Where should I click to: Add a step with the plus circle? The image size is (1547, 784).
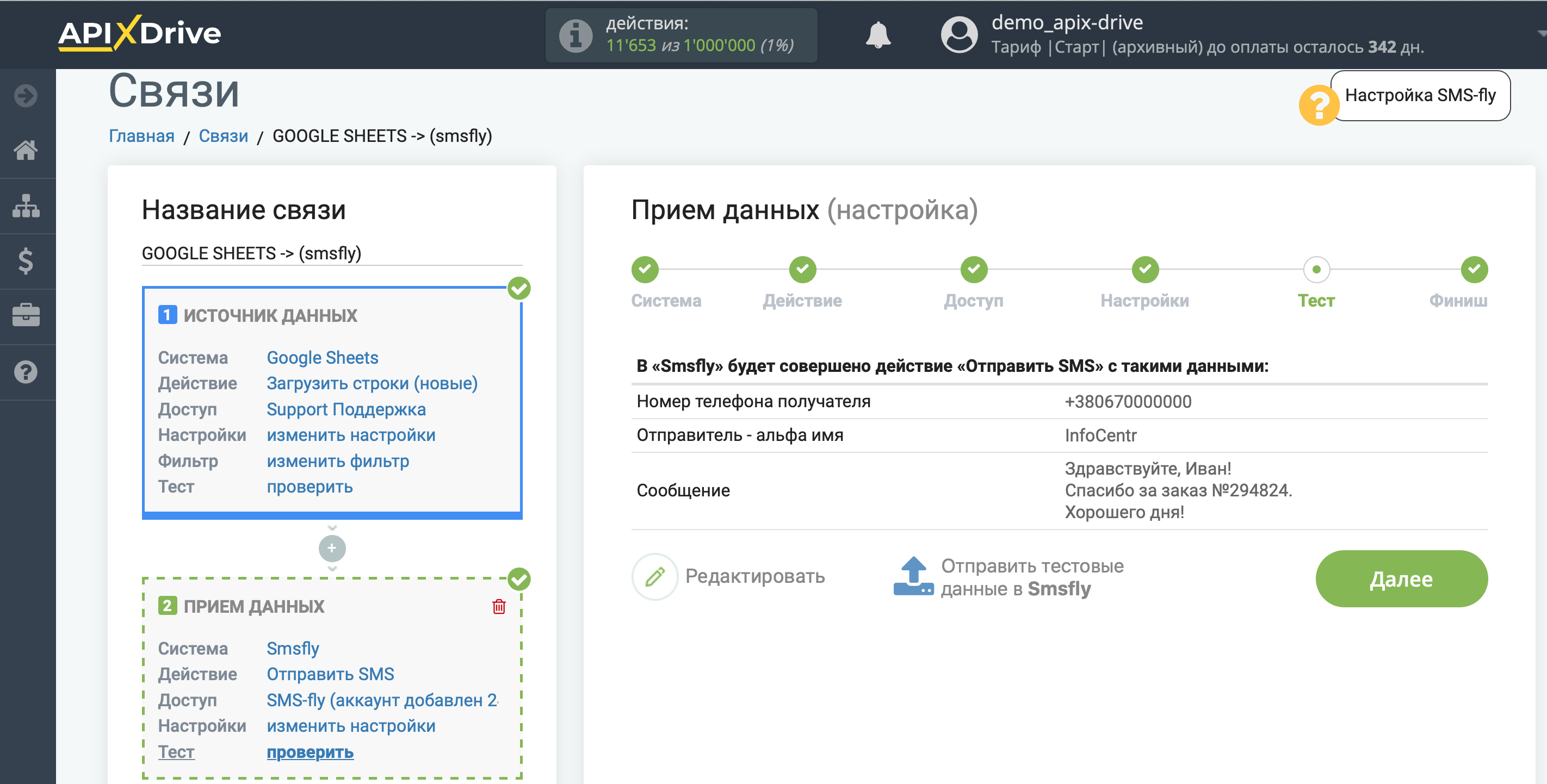(332, 548)
